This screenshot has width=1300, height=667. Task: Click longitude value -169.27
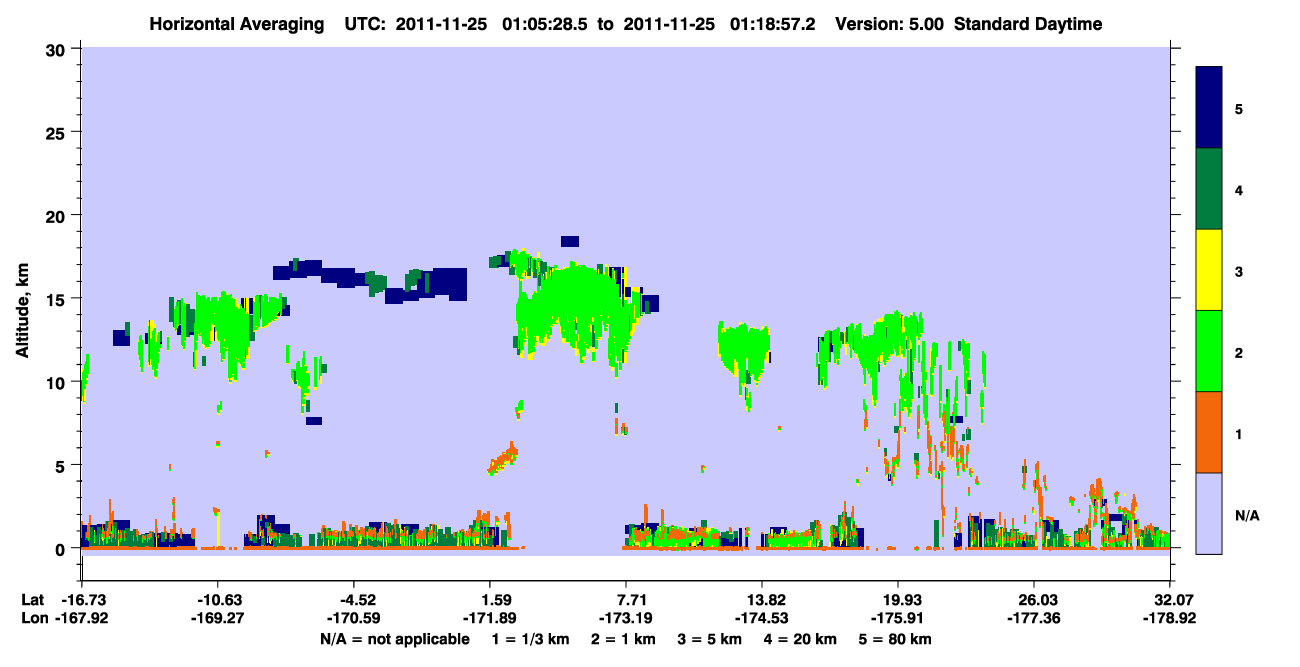[x=217, y=618]
